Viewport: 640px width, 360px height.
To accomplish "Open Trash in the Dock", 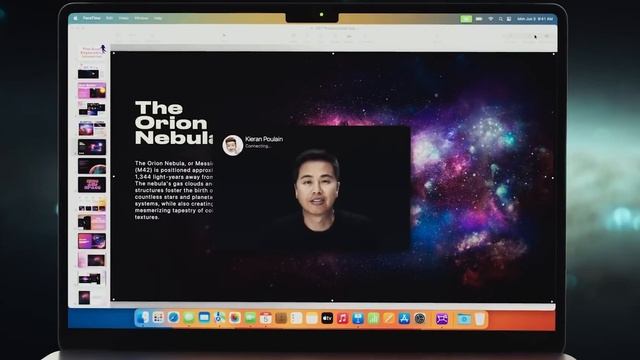I will tap(480, 318).
